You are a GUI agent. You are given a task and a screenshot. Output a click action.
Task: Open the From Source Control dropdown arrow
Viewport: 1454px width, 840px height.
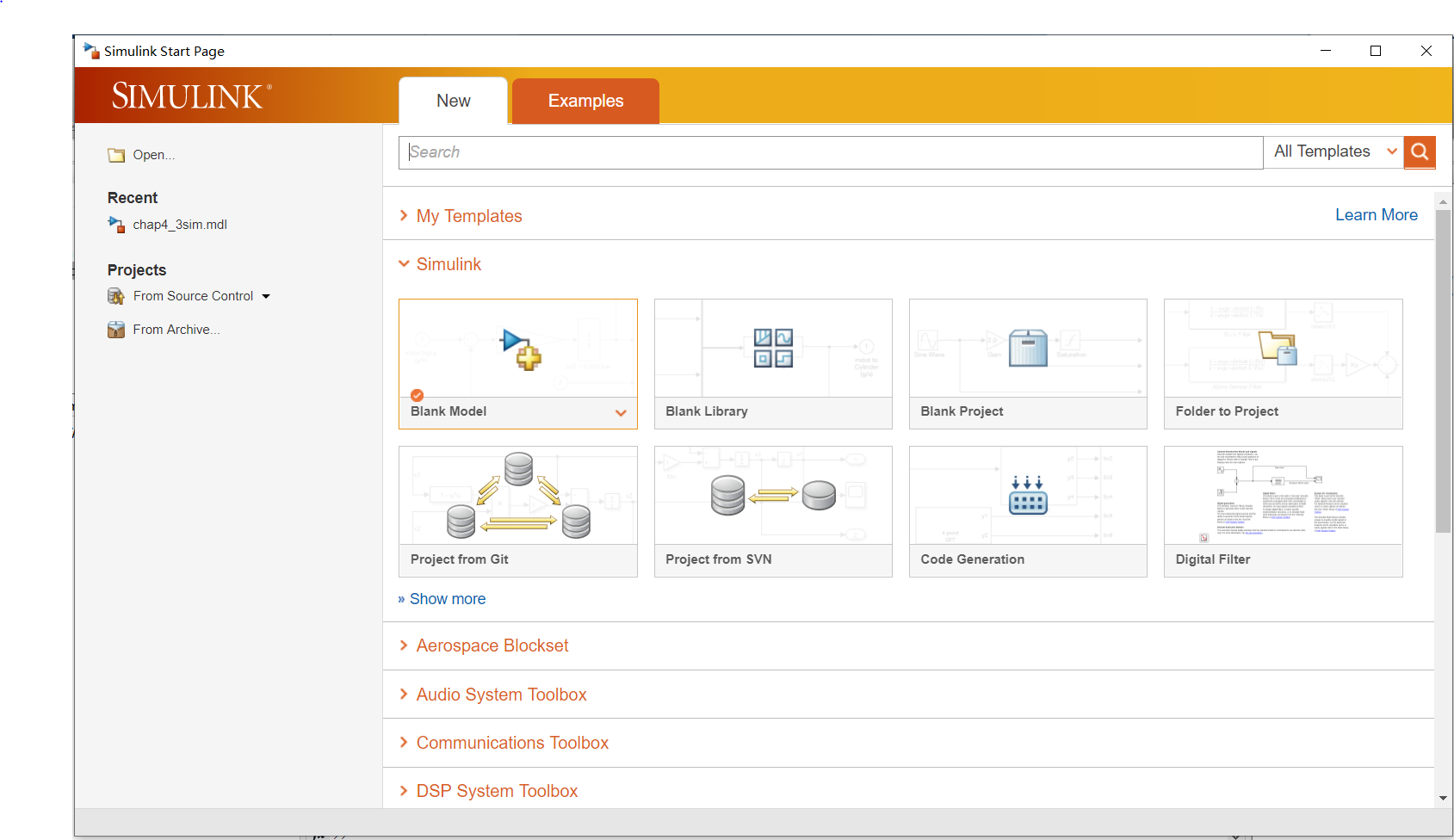[266, 297]
